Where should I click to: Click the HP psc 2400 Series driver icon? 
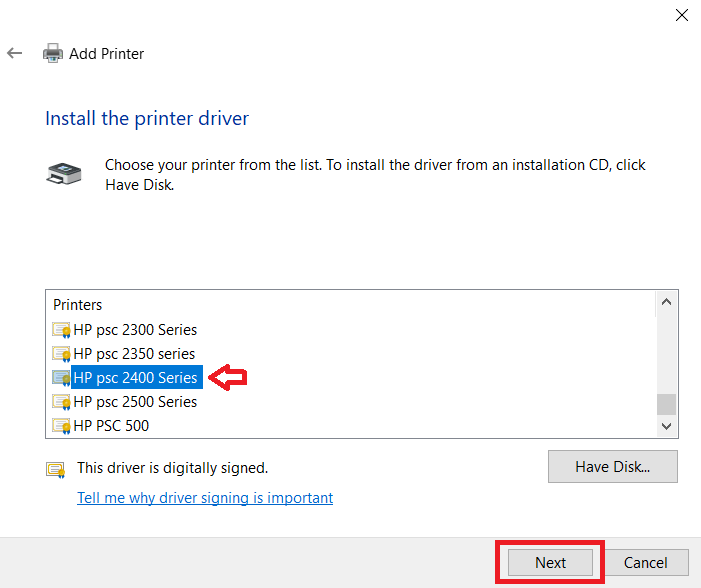(61, 378)
